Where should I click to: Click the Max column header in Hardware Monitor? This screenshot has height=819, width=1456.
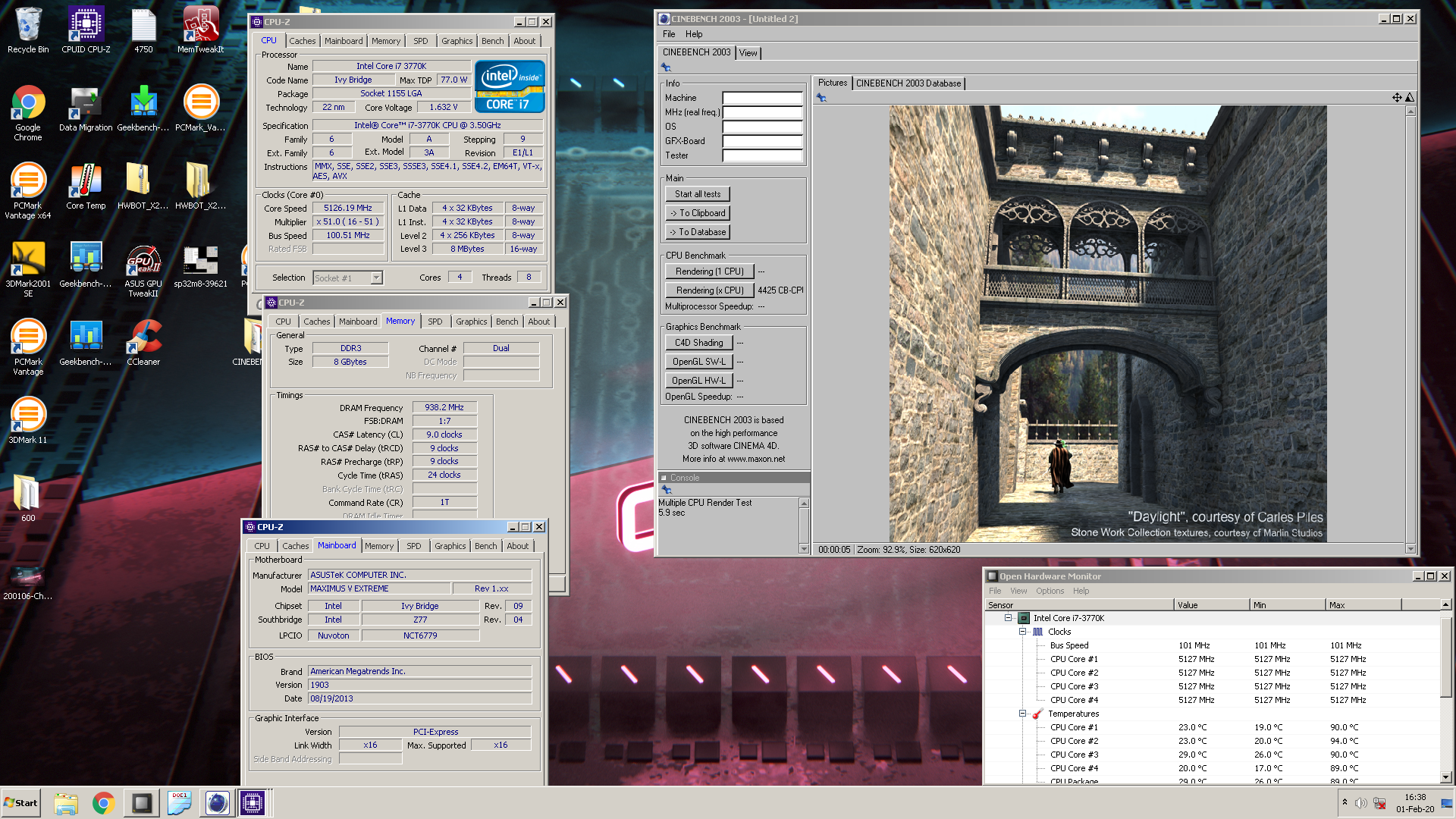(1363, 605)
